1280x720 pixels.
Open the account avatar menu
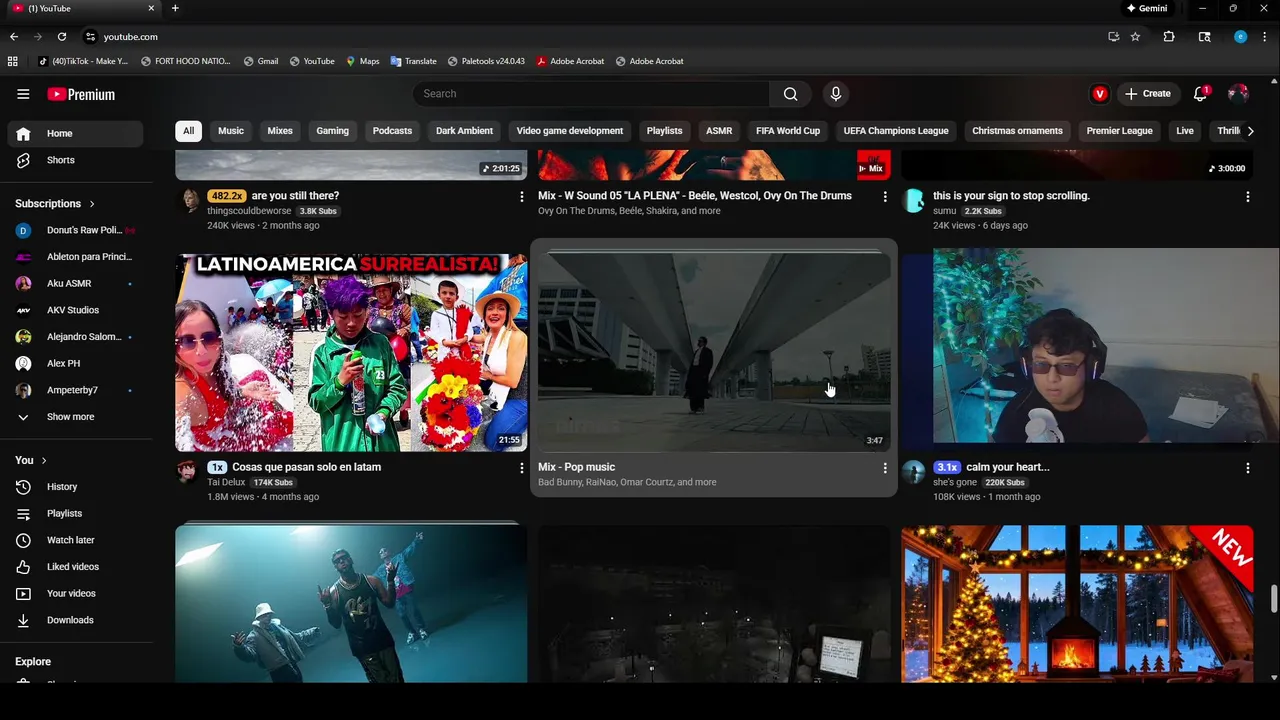pyautogui.click(x=1238, y=94)
